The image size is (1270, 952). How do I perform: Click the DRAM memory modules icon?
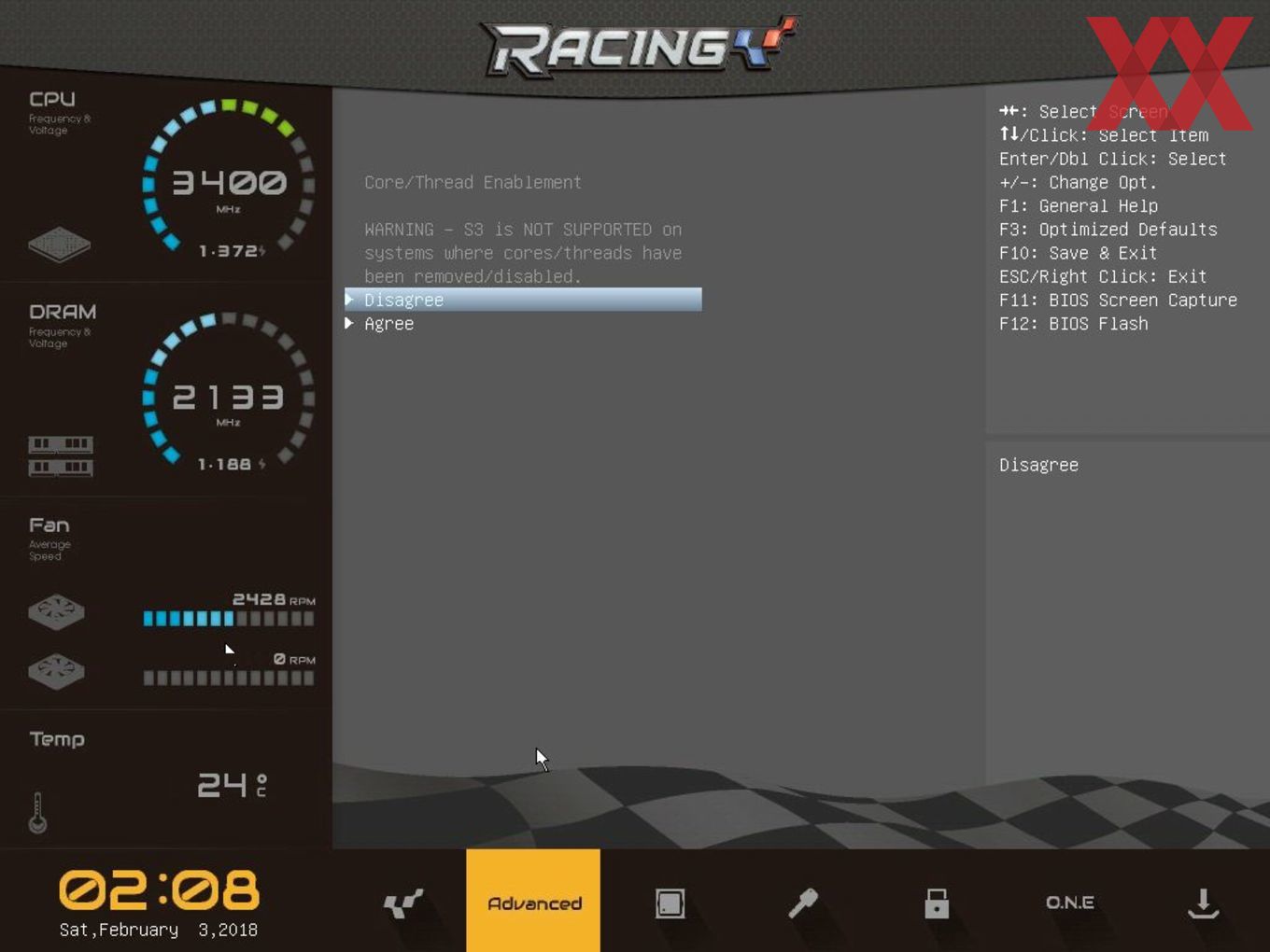point(61,455)
